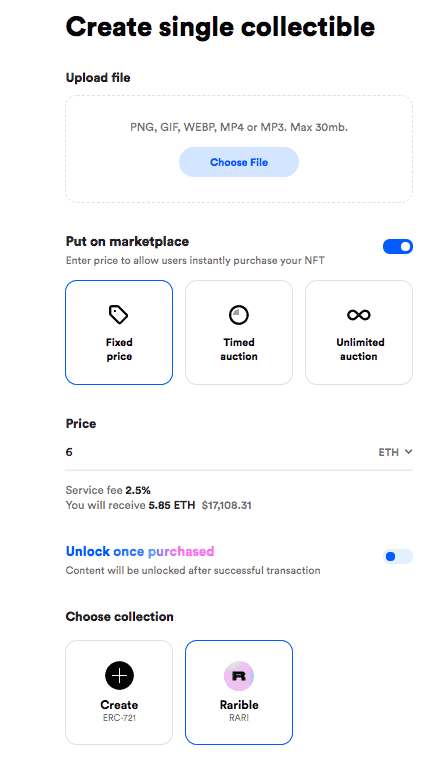Click into the Price input field

(x=218, y=452)
